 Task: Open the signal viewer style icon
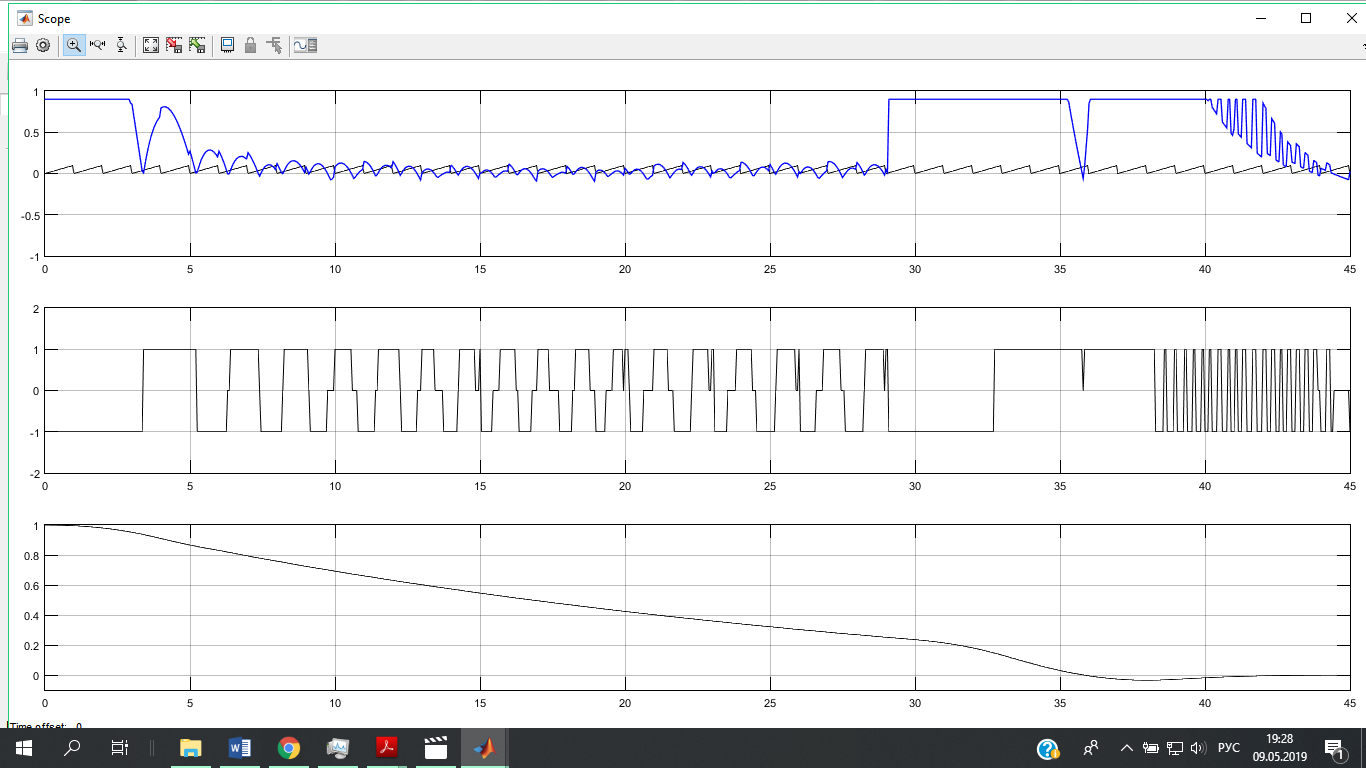(x=305, y=45)
